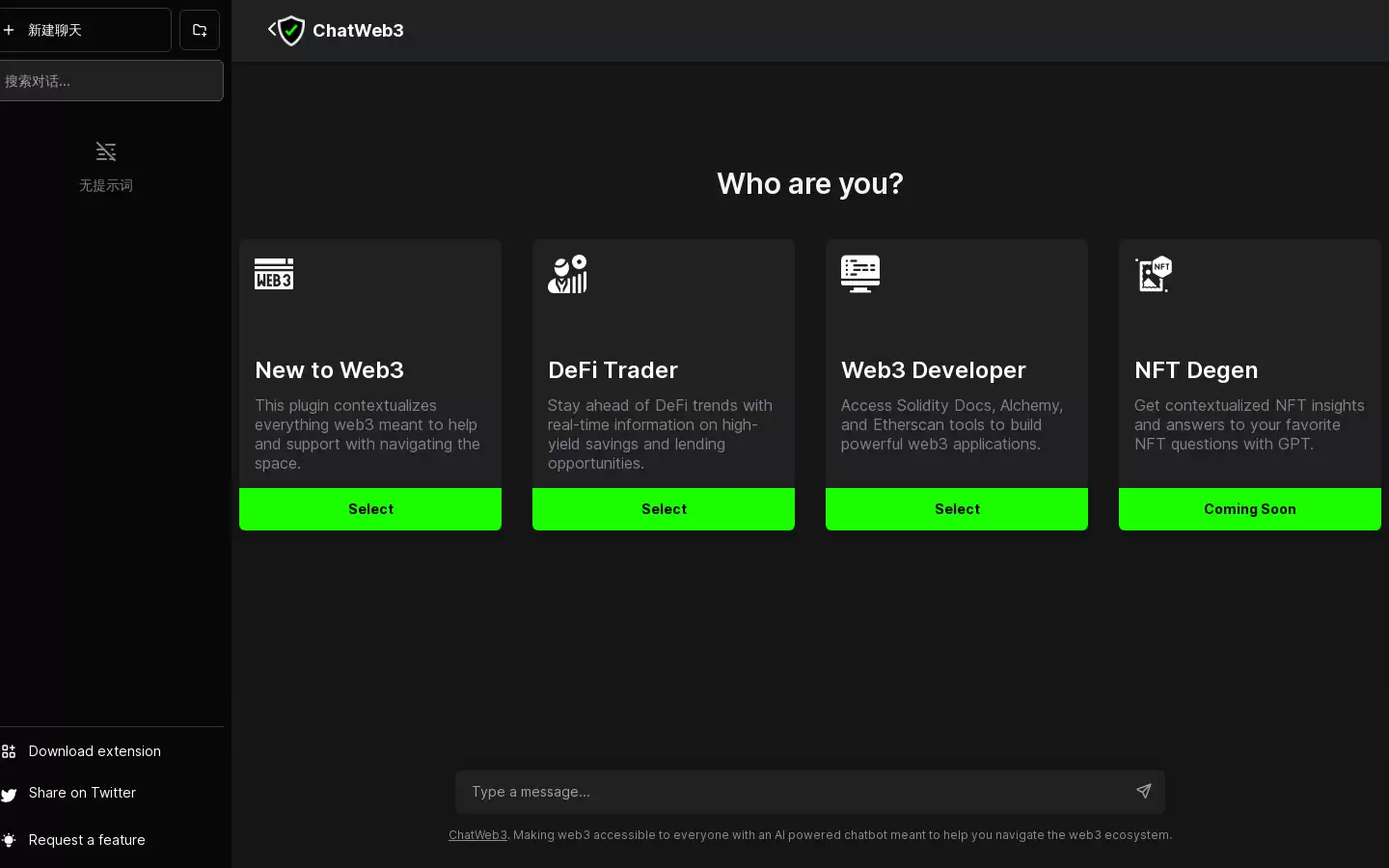Screen dimensions: 1389x868
Task: Open Download extension from sidebar
Action: 95,751
